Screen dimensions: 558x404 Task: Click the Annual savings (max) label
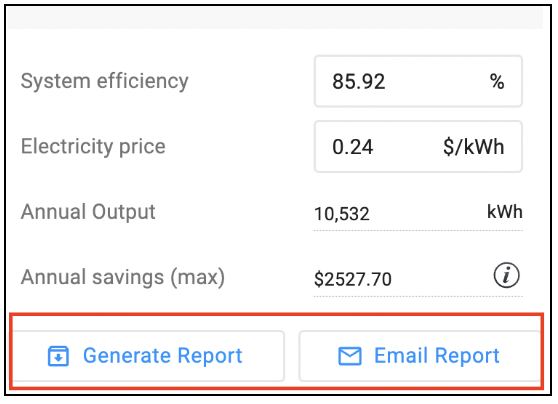123,277
